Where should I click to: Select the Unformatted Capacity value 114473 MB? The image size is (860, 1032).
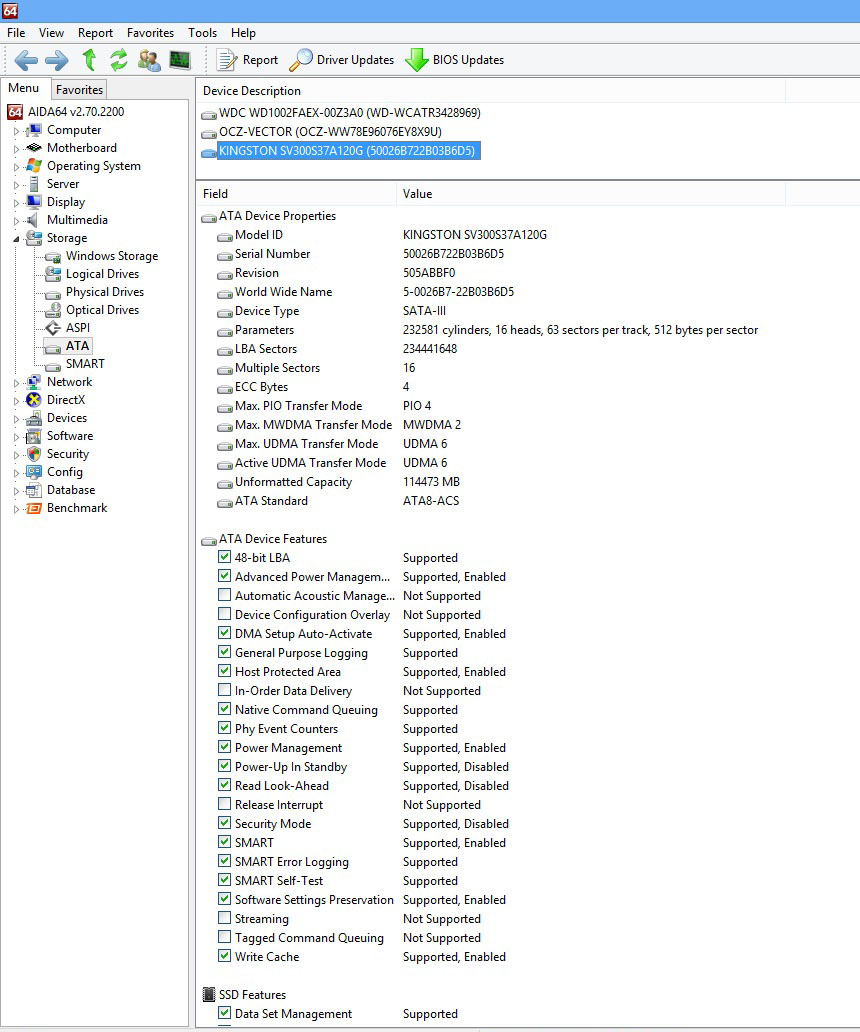point(431,482)
